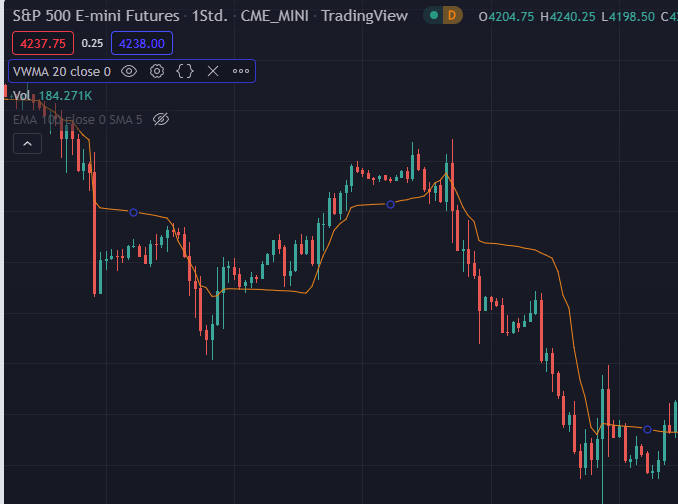
Task: Click the green market status dot
Action: tap(434, 16)
